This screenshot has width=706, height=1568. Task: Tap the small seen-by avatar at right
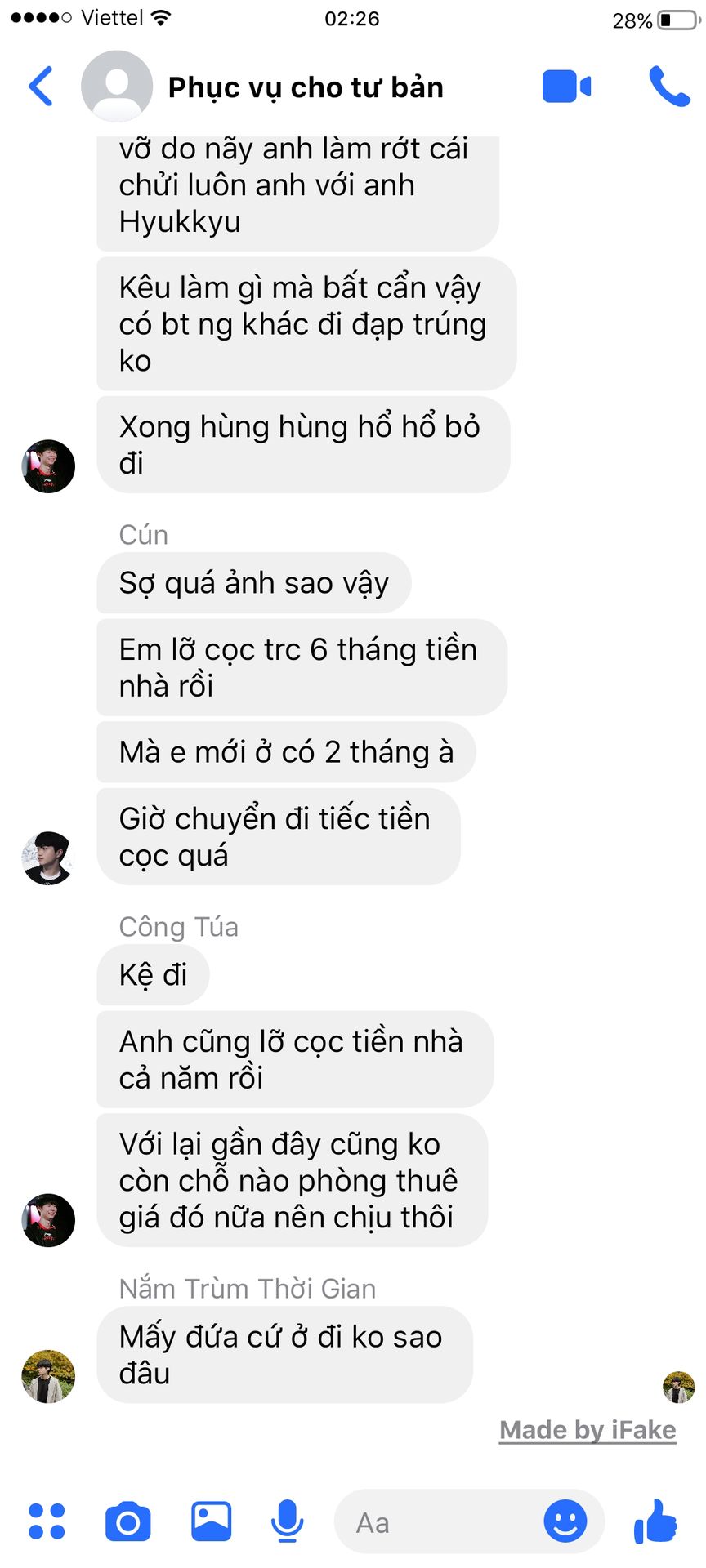[x=678, y=1387]
